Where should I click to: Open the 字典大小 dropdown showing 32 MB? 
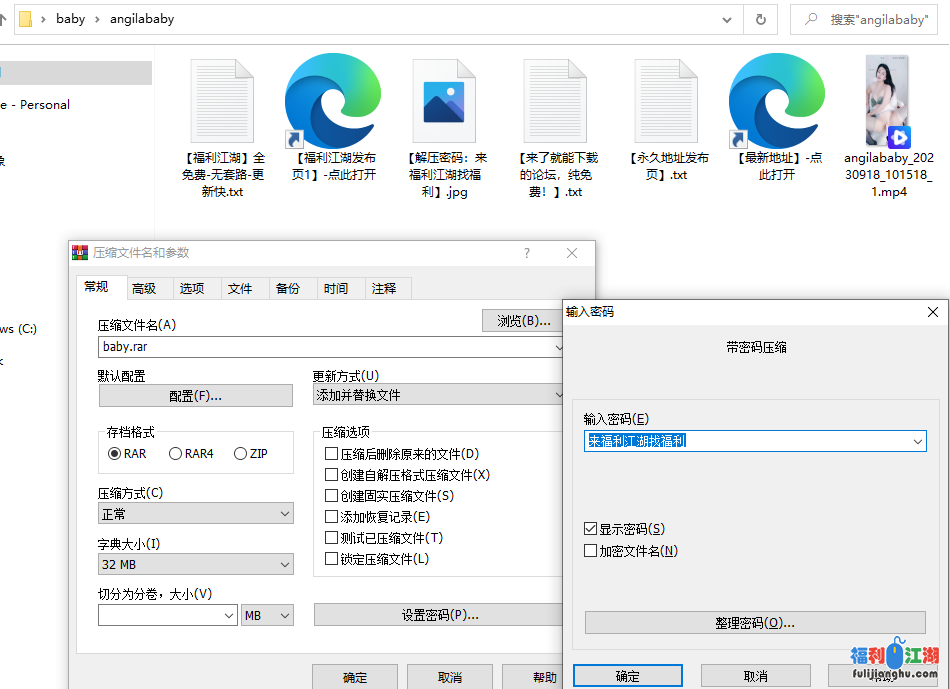pyautogui.click(x=195, y=564)
